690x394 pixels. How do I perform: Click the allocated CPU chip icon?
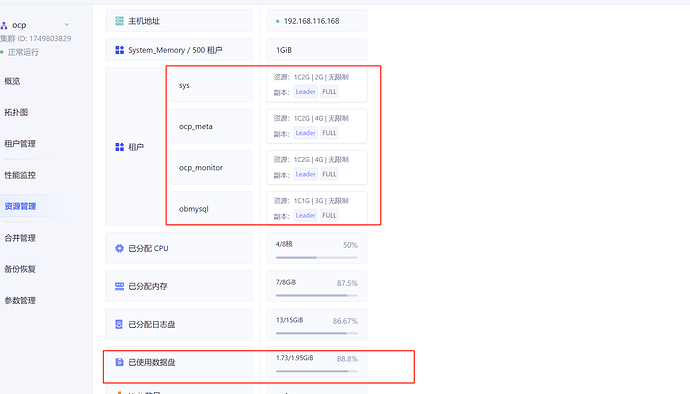119,248
